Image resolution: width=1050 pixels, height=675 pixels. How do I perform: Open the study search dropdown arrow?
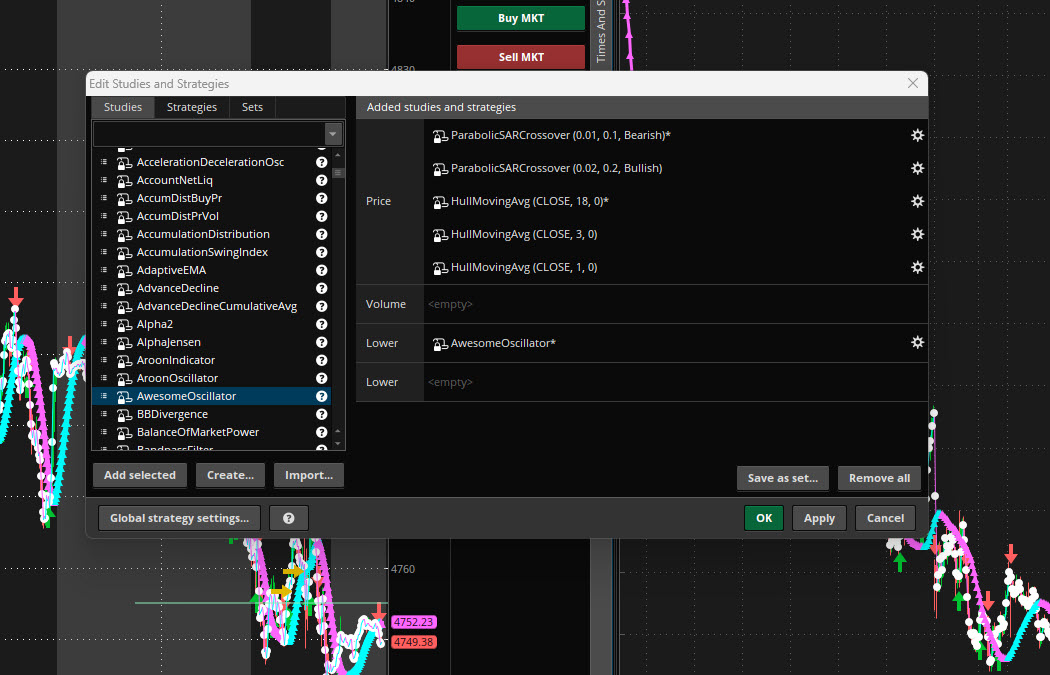(332, 133)
